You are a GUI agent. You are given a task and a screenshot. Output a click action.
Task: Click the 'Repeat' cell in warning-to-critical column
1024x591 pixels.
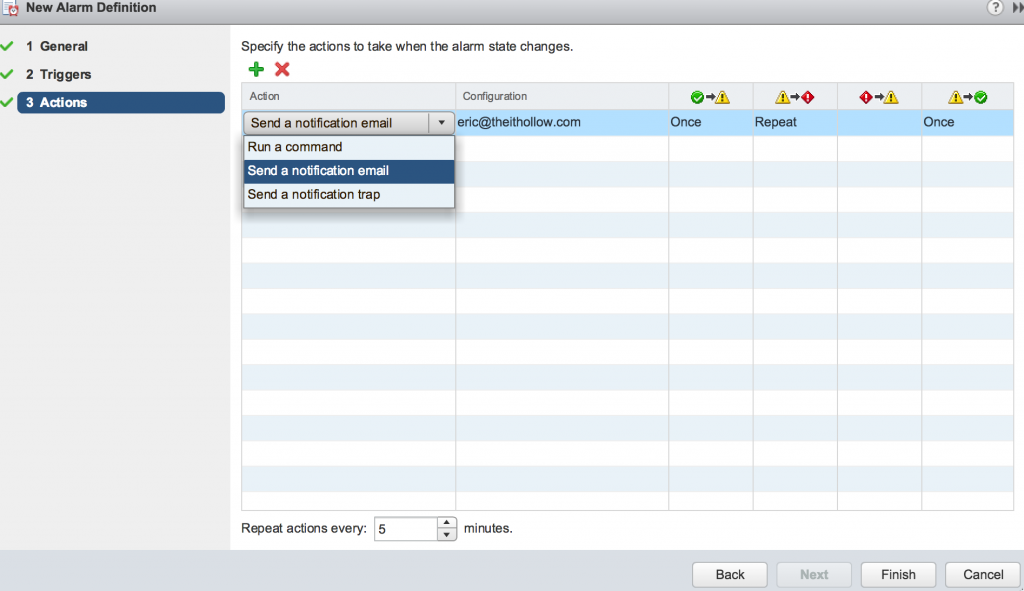click(776, 122)
